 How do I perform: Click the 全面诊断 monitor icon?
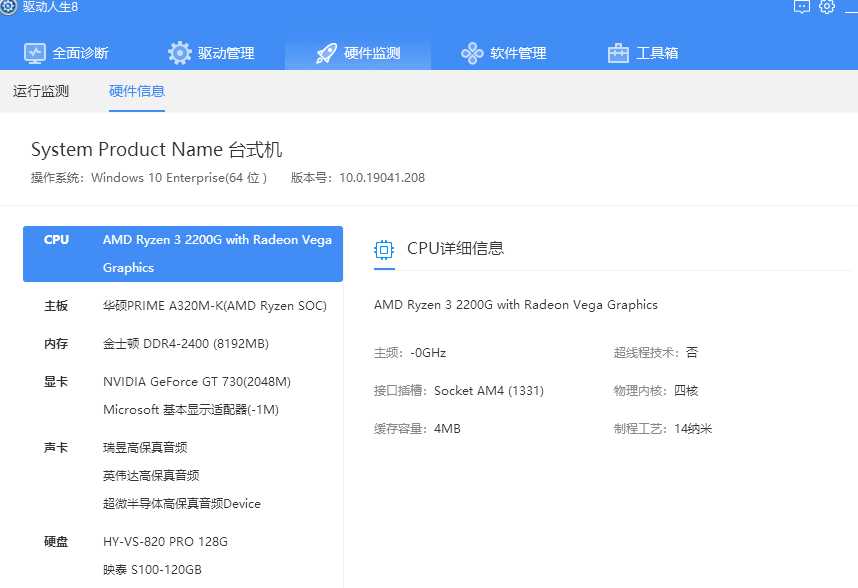(34, 53)
